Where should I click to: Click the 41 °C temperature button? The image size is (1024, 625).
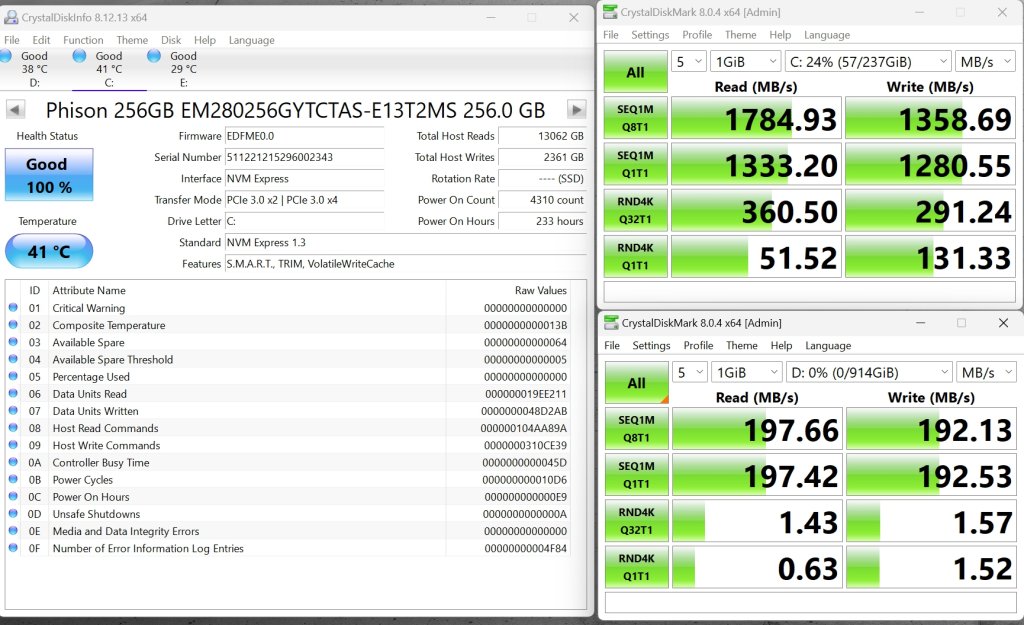point(49,251)
